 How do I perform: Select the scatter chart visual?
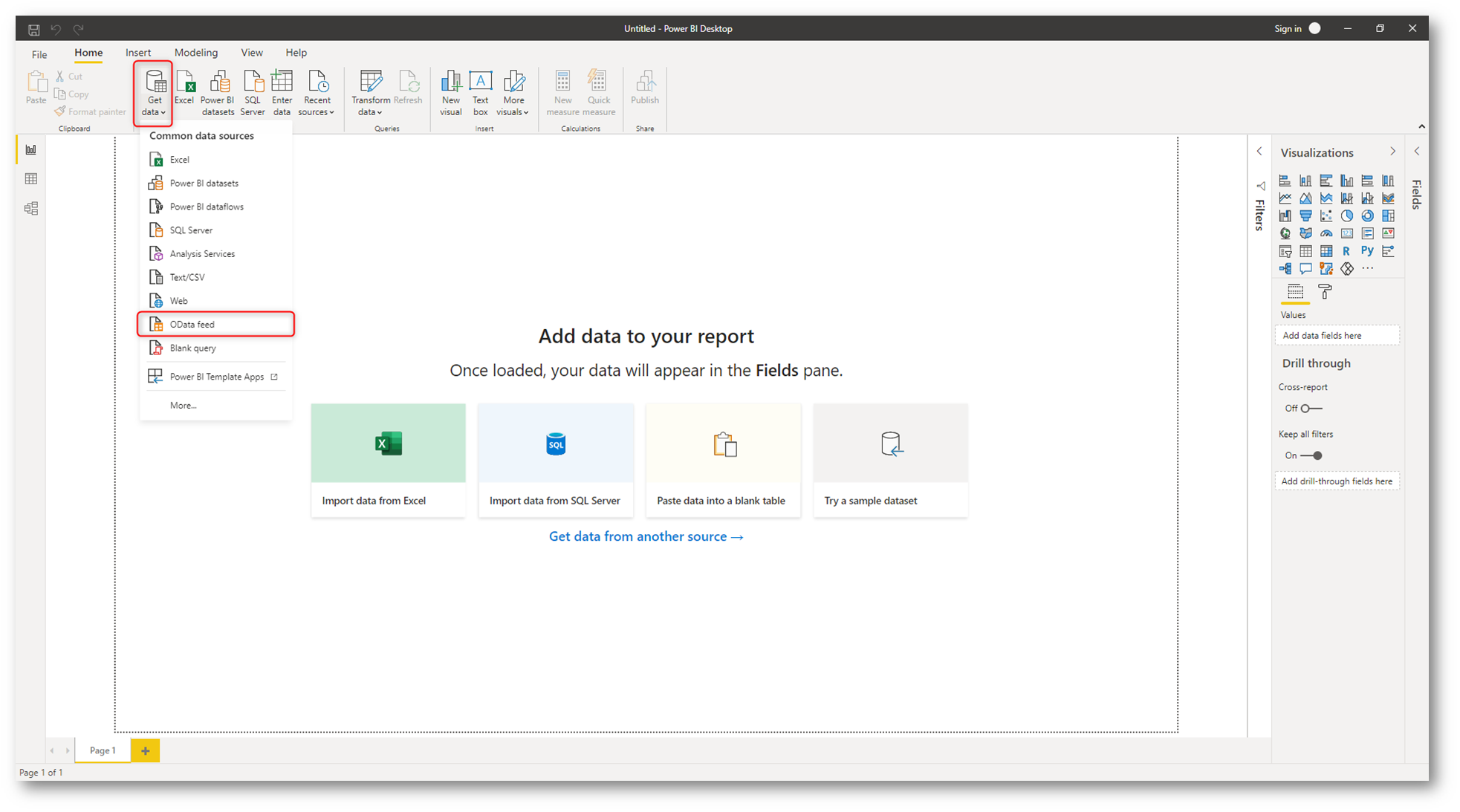coord(1326,216)
